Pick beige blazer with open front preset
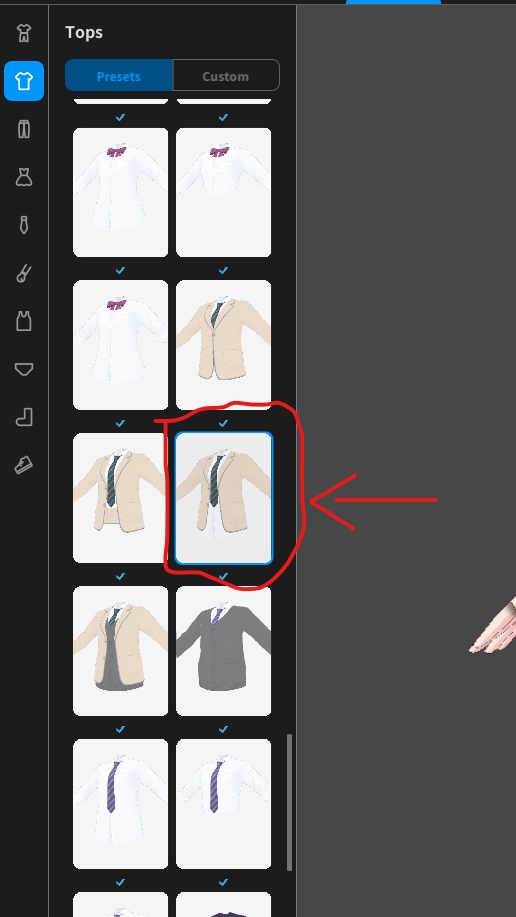The width and height of the screenshot is (516, 917). tap(121, 498)
